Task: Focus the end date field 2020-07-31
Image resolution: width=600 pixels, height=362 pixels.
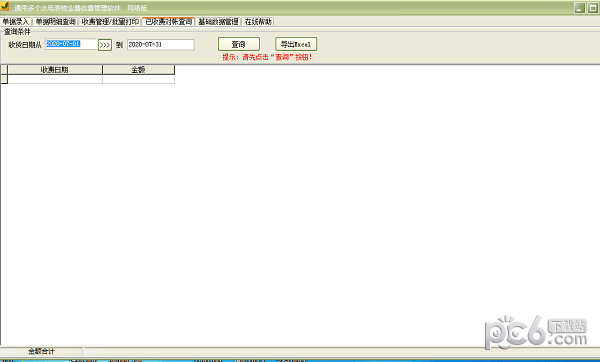Action: [x=161, y=45]
